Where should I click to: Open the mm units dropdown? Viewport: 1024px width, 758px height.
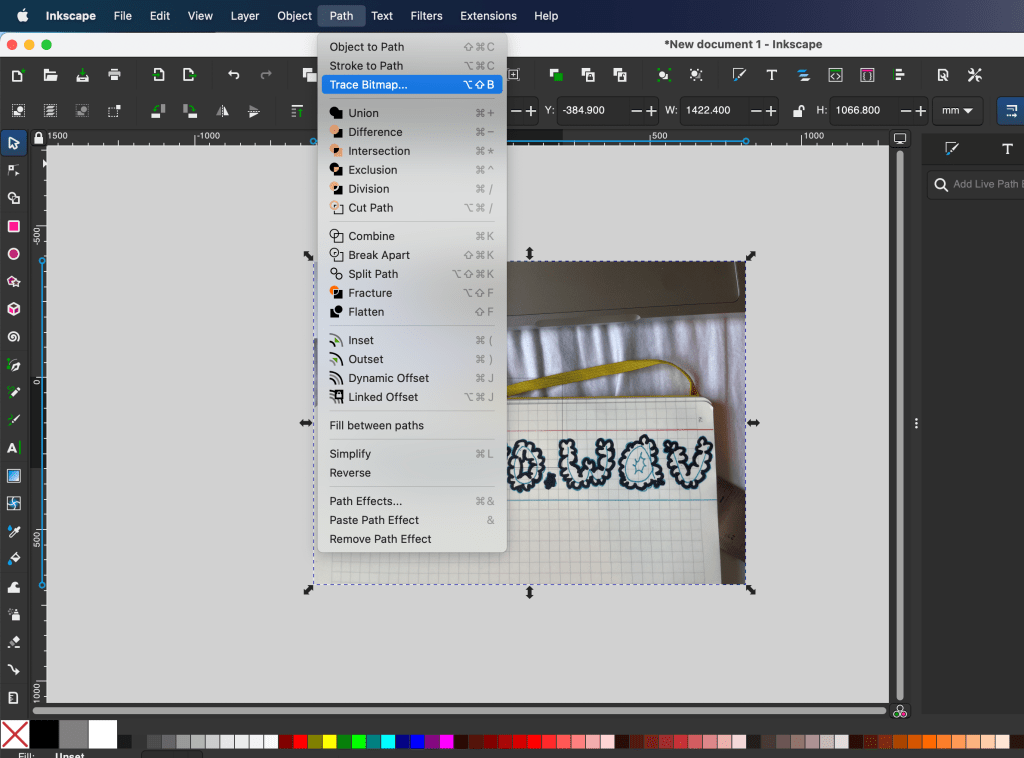coord(957,111)
